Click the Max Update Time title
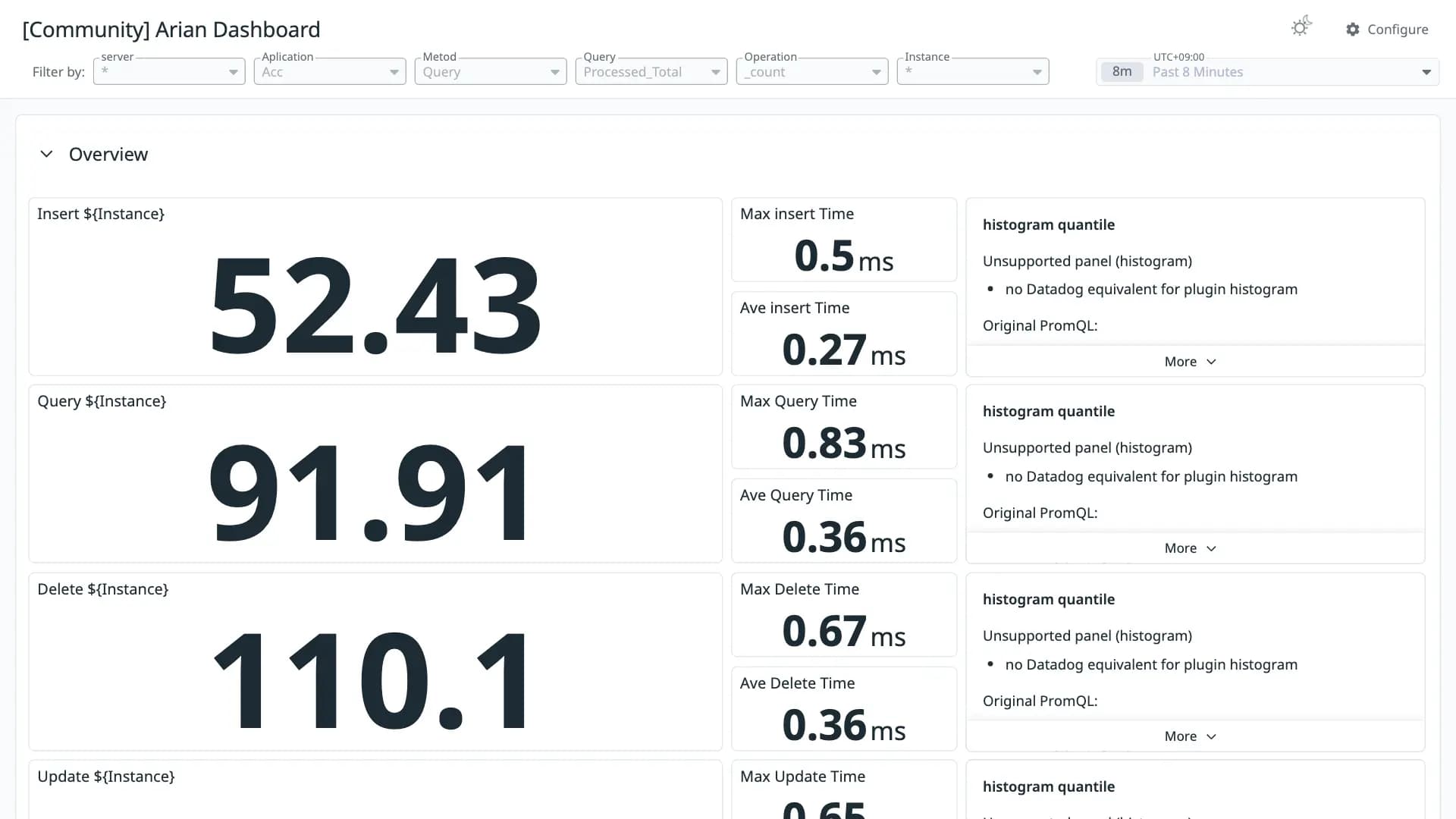This screenshot has width=1456, height=819. [x=803, y=777]
